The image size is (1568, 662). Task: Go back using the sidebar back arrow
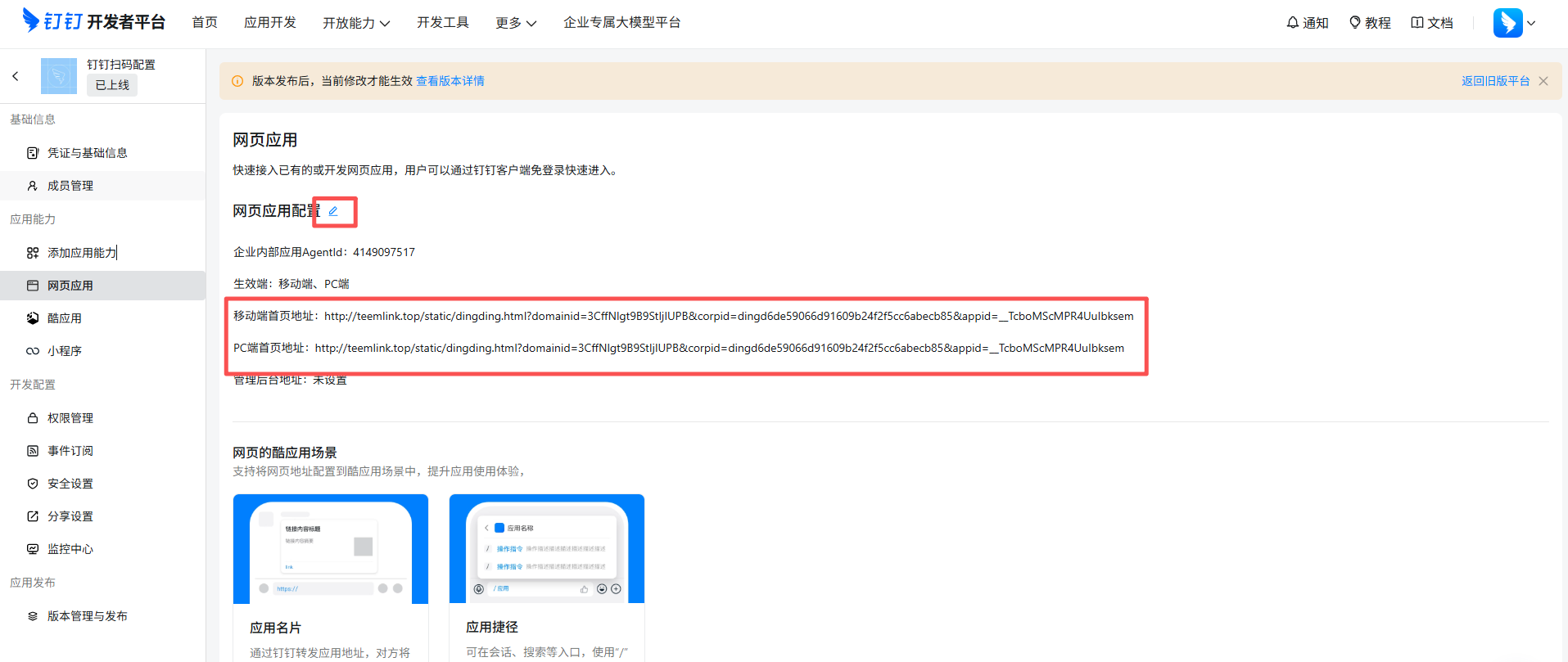pyautogui.click(x=16, y=76)
